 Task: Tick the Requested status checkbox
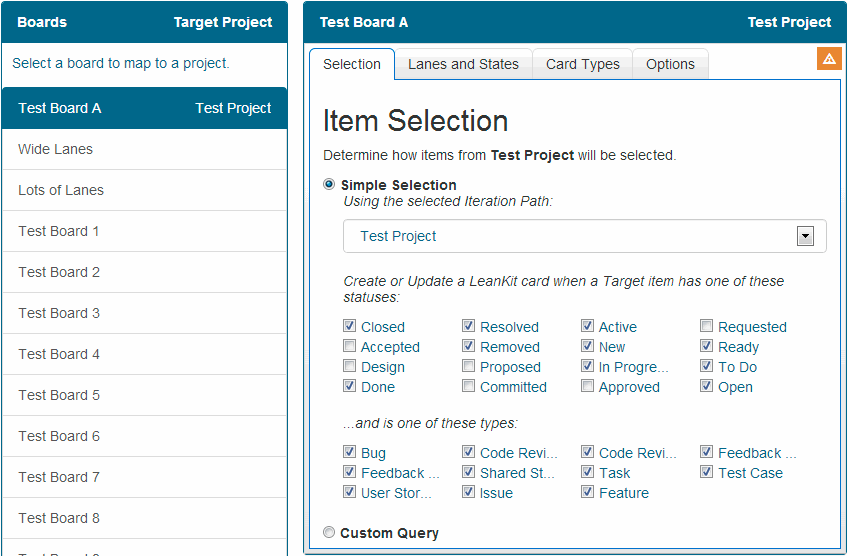pyautogui.click(x=707, y=326)
